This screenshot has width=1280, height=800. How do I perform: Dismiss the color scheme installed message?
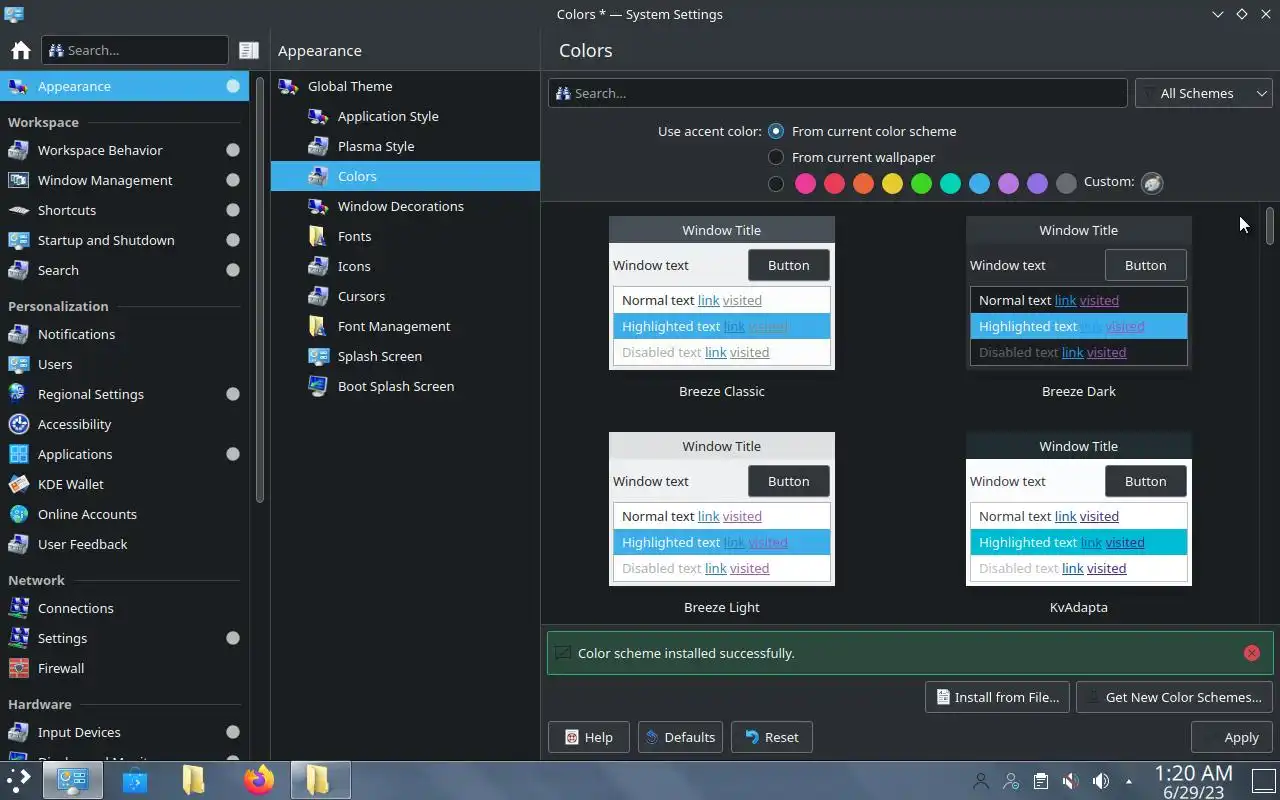click(x=1251, y=653)
